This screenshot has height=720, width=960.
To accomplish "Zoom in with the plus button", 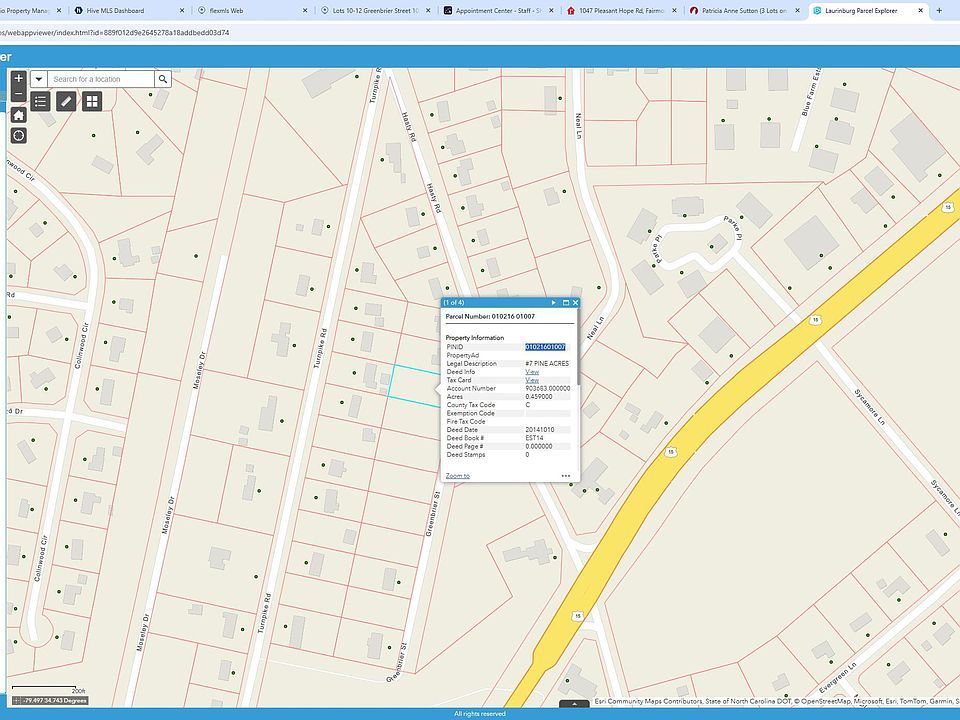I will pyautogui.click(x=18, y=78).
